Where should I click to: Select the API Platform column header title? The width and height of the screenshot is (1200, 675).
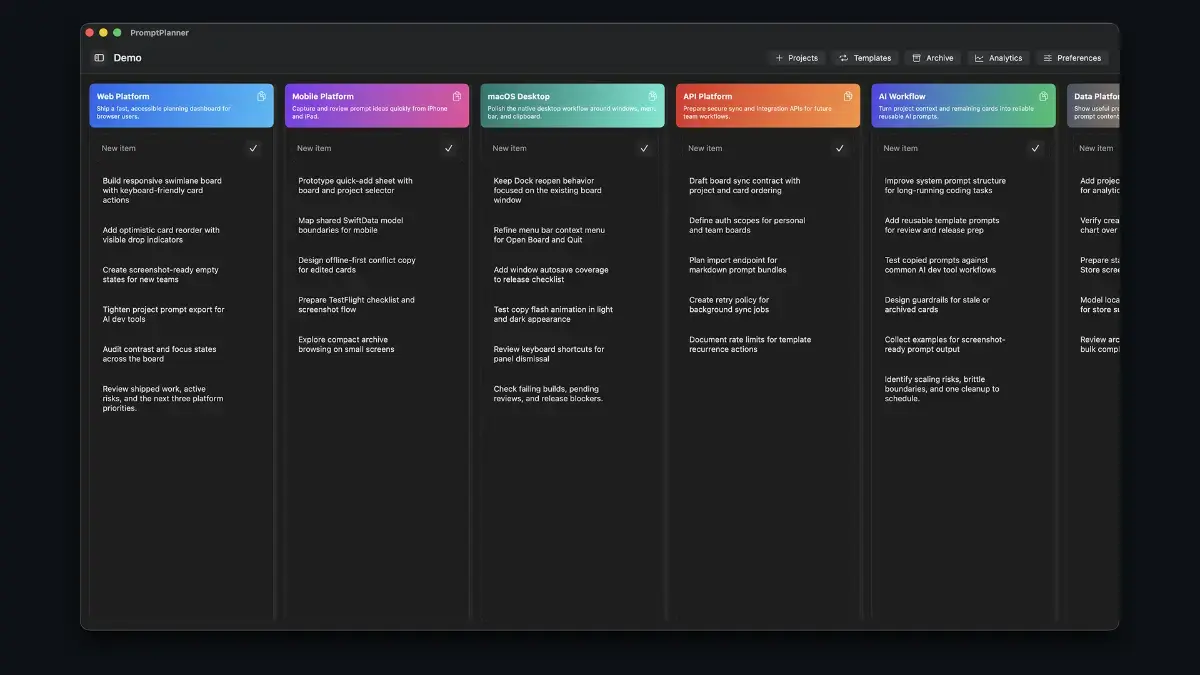tap(708, 97)
